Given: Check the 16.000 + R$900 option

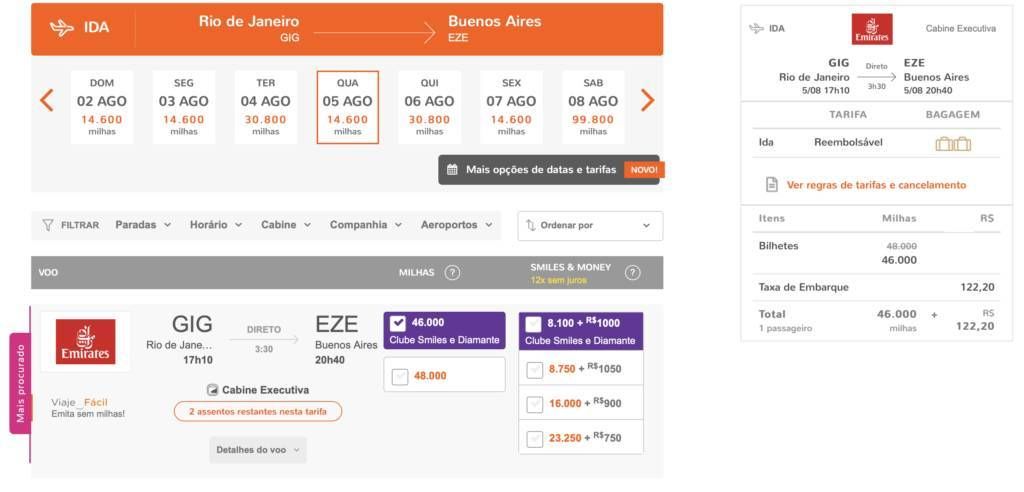Looking at the screenshot, I should 535,404.
